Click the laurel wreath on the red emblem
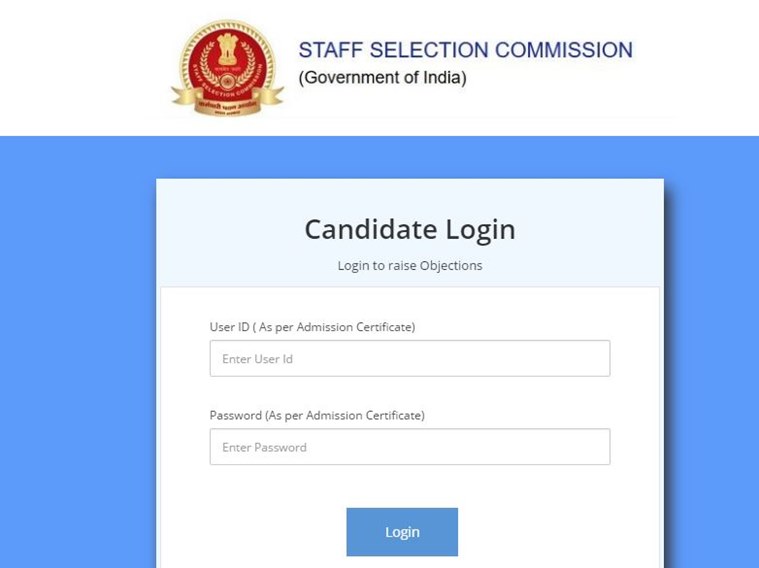The image size is (759, 568). (228, 65)
